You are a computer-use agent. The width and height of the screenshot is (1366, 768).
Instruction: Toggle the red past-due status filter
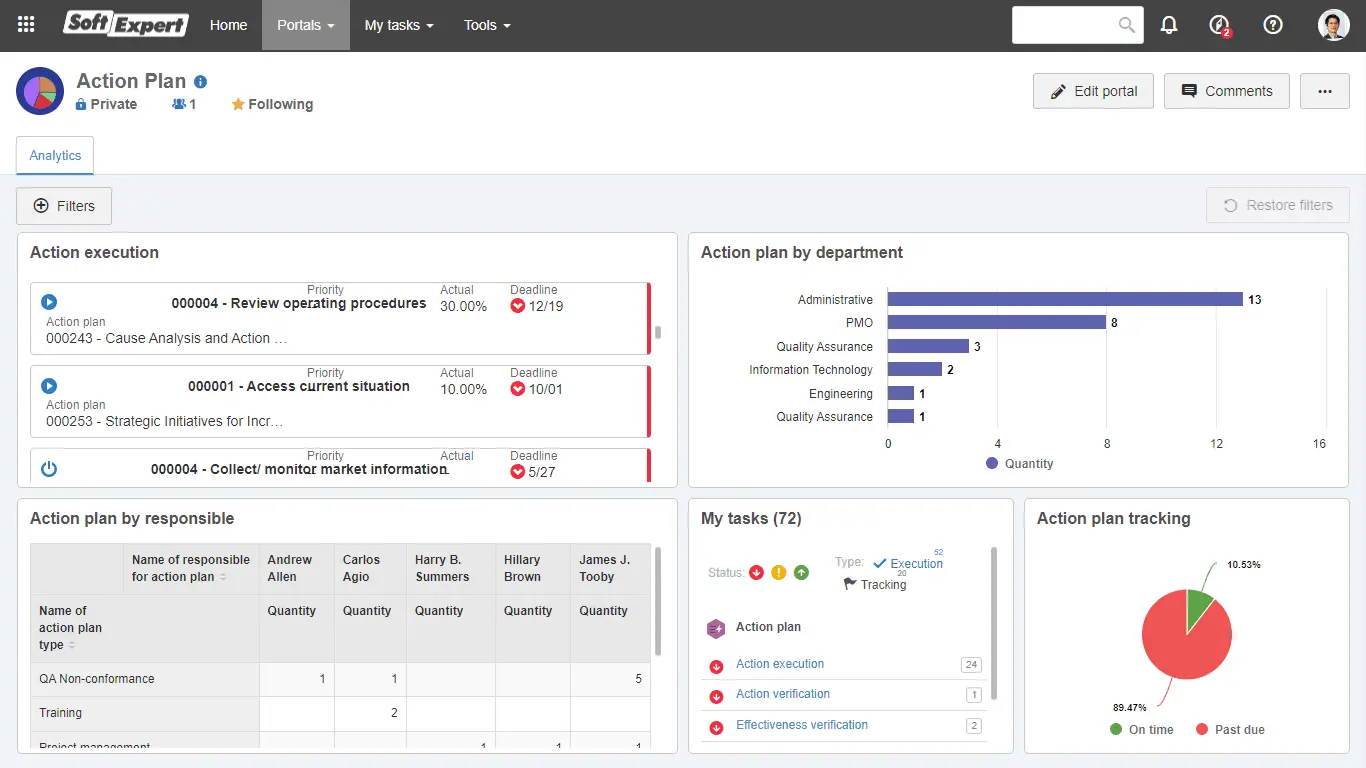point(756,573)
